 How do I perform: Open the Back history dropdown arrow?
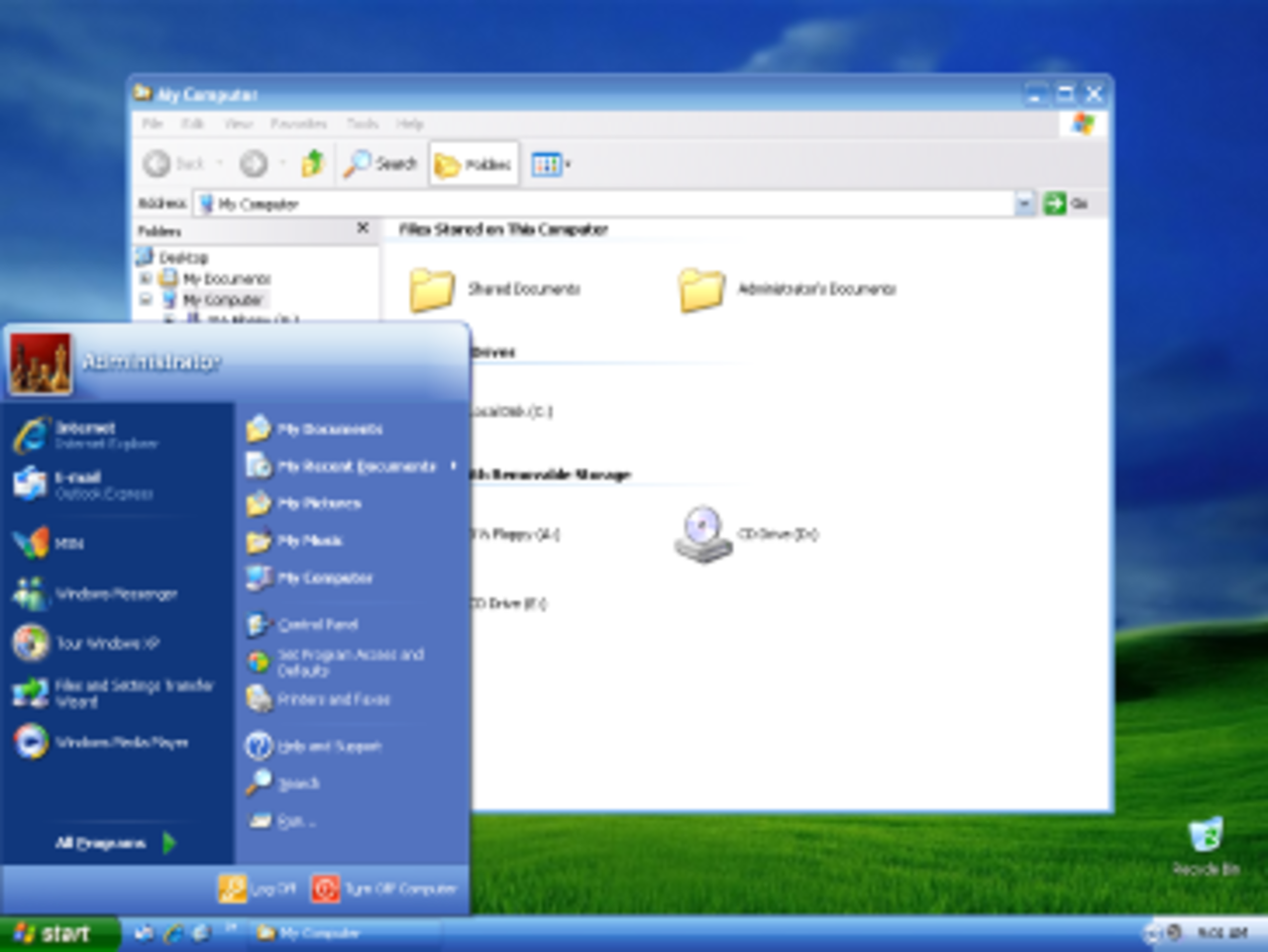[x=219, y=163]
